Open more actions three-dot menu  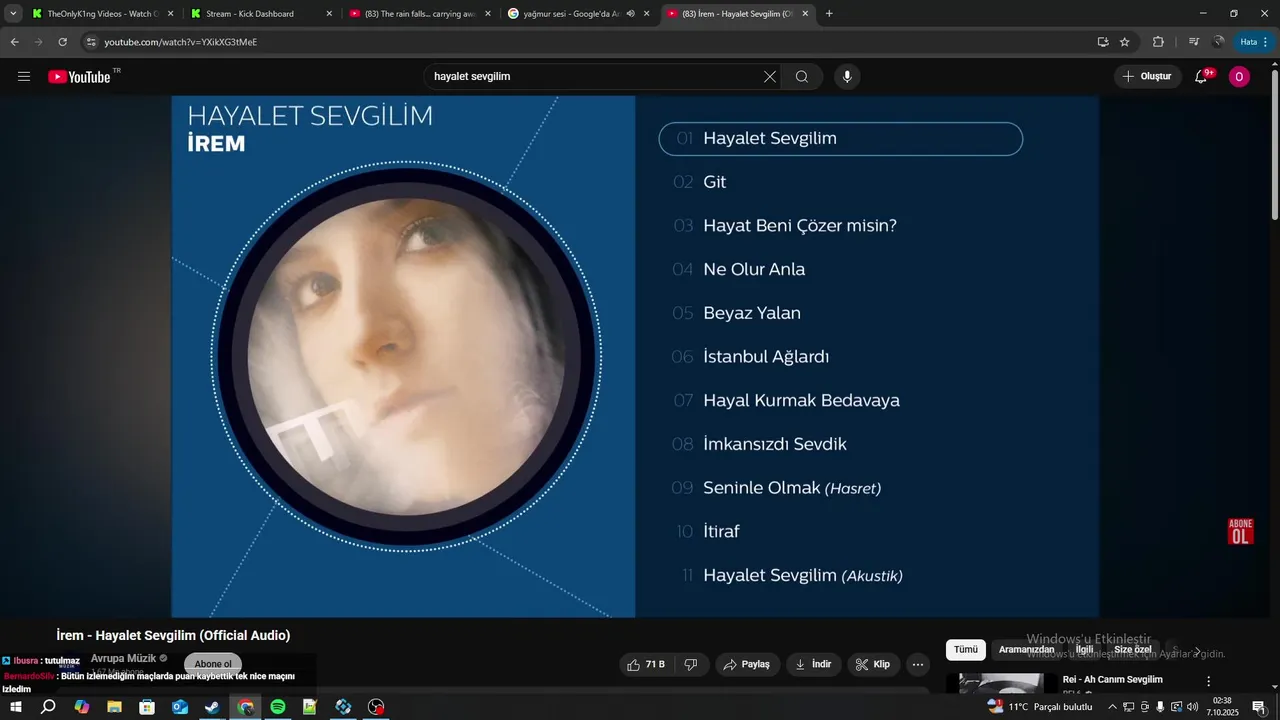click(918, 664)
